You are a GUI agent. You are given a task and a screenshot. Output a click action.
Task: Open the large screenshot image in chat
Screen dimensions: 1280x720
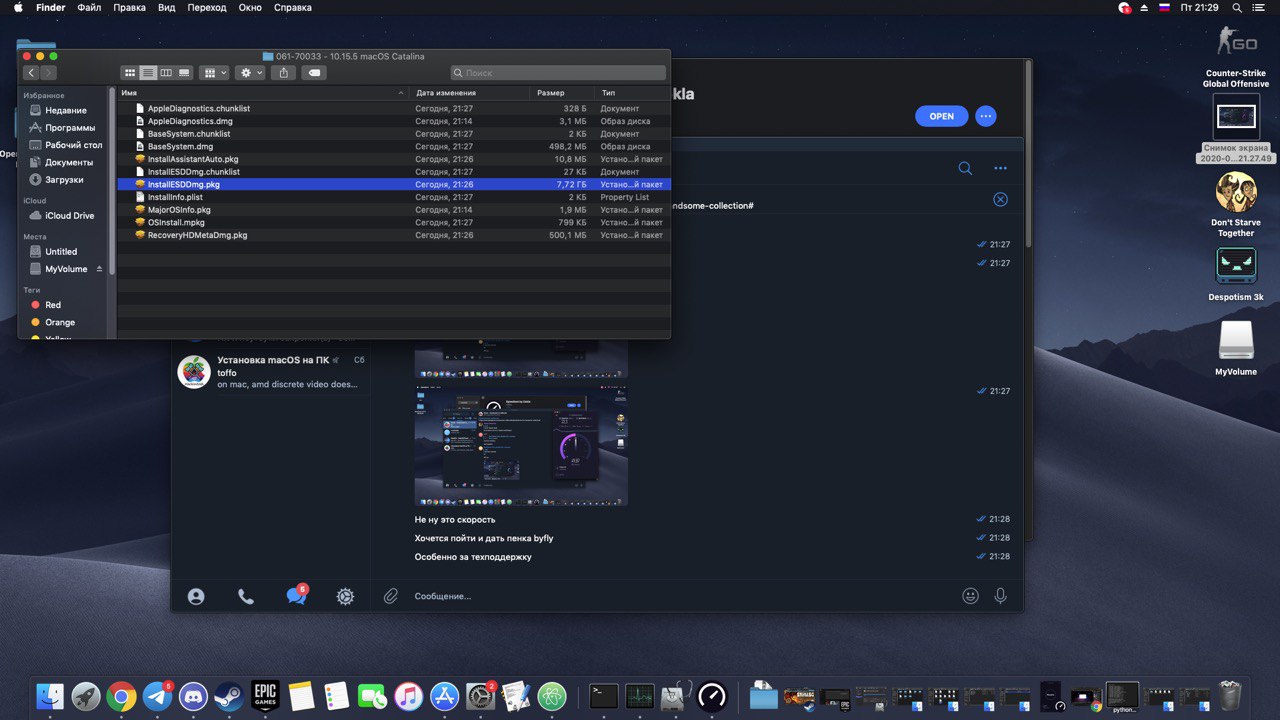(521, 444)
